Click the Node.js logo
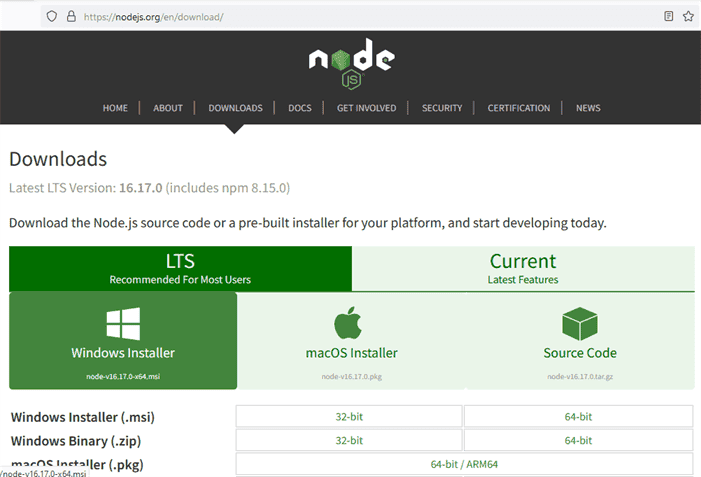The image size is (701, 477). (351, 63)
